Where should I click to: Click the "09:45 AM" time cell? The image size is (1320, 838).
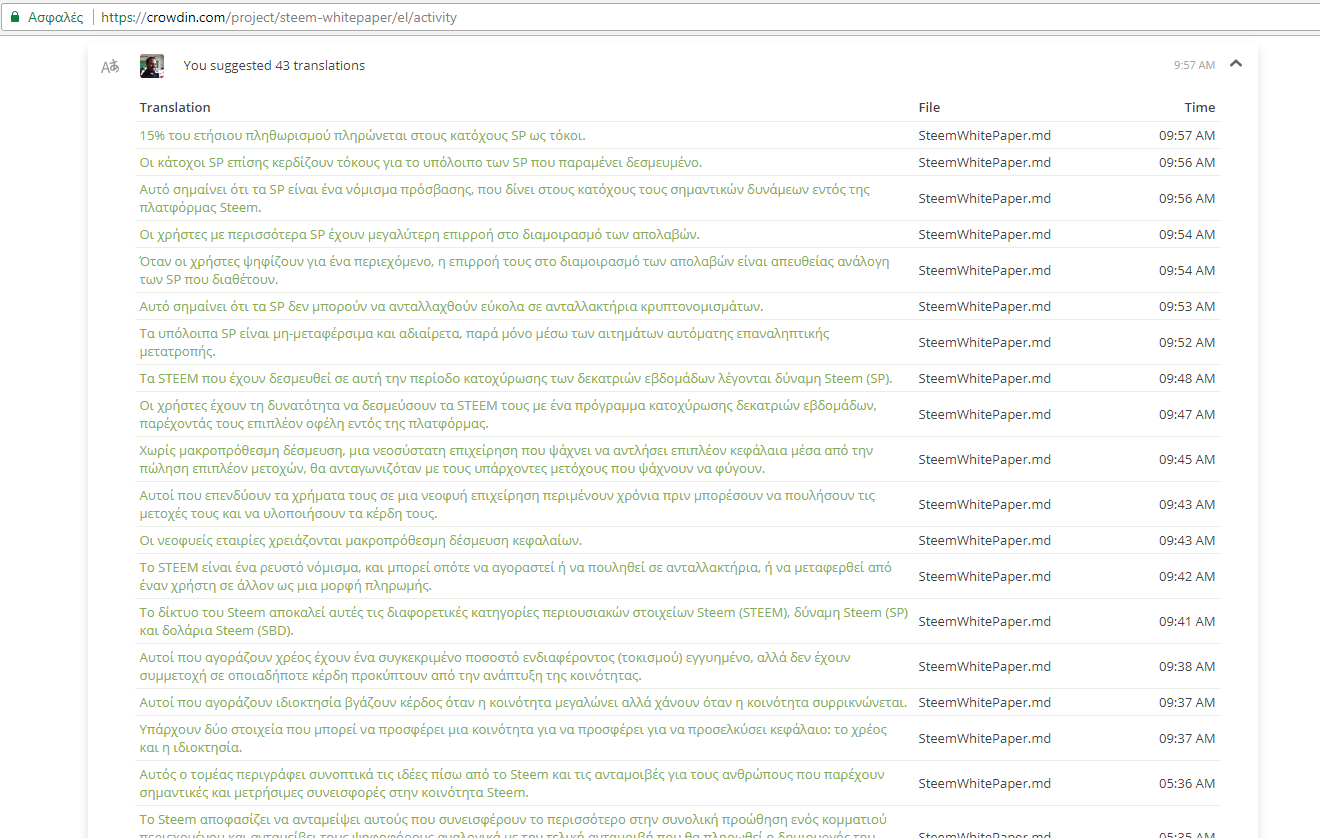click(1187, 459)
